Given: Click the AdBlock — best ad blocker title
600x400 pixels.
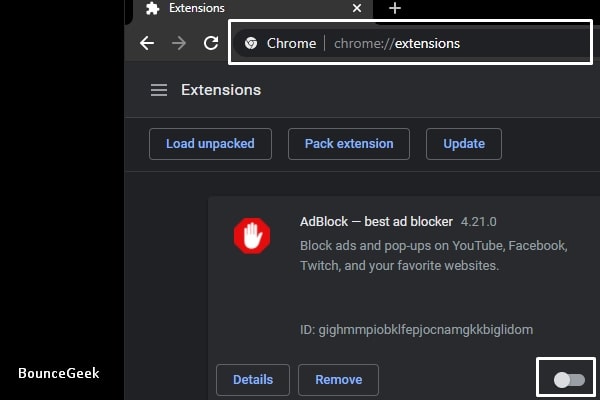Looking at the screenshot, I should pyautogui.click(x=376, y=222).
